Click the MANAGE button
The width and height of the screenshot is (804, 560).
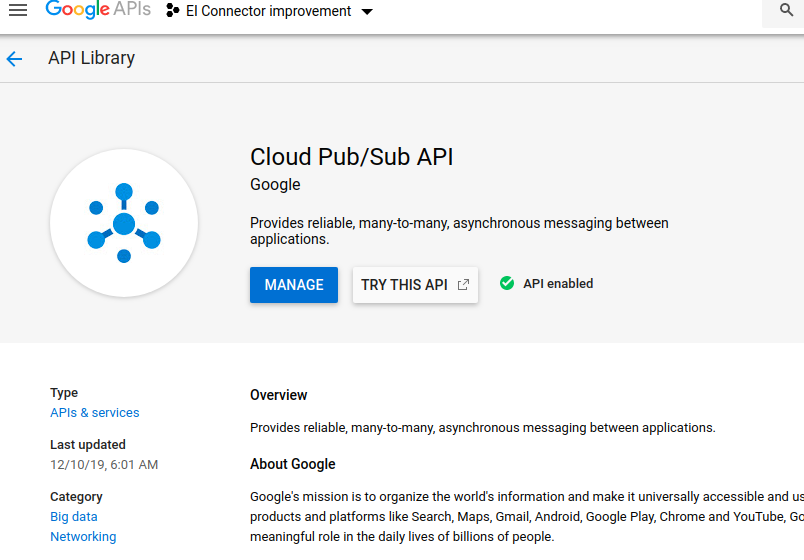(294, 285)
